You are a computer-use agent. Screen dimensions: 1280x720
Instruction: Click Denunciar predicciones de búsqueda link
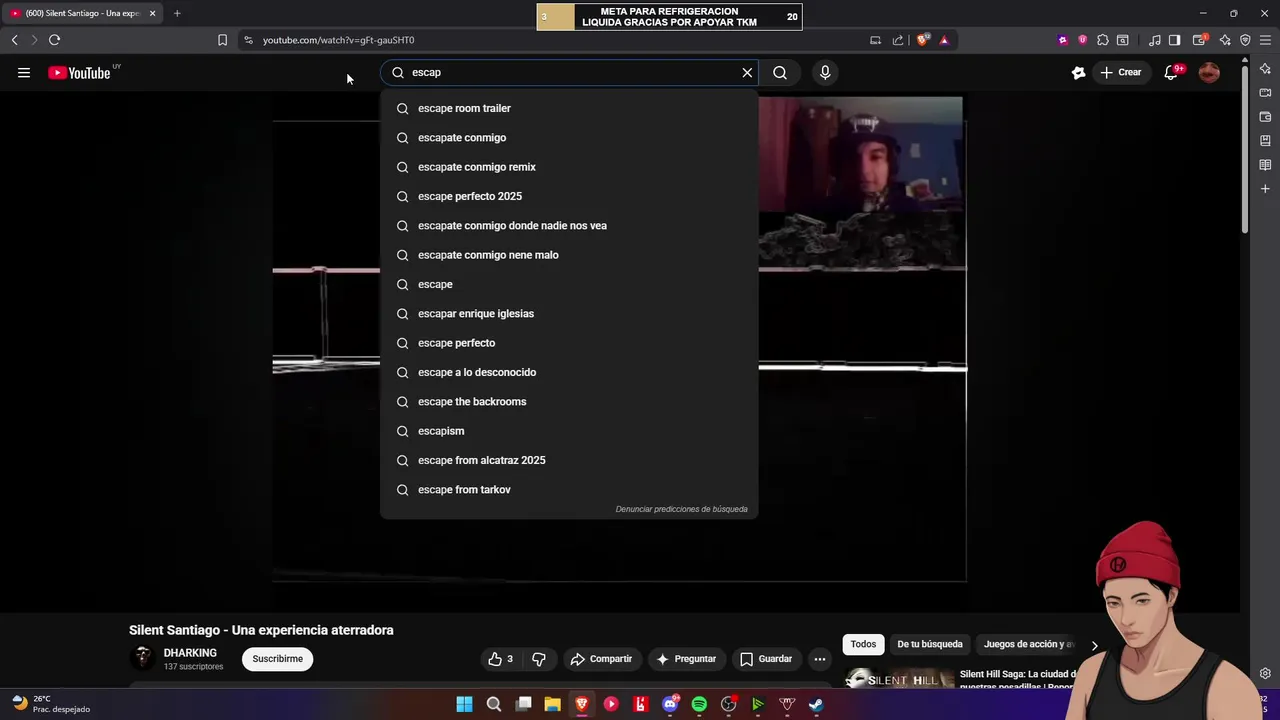click(x=681, y=509)
